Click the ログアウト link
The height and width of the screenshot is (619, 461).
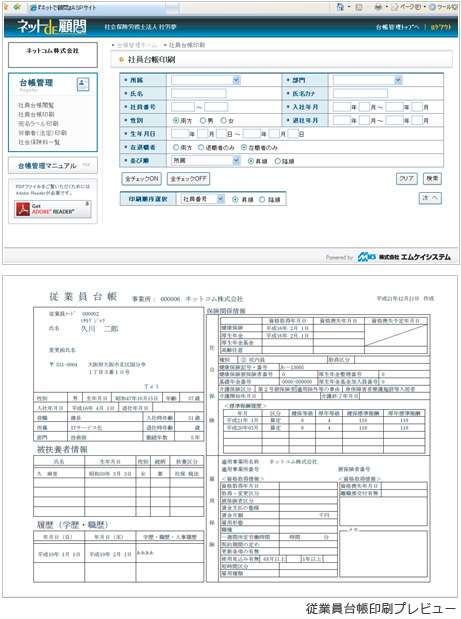440,27
